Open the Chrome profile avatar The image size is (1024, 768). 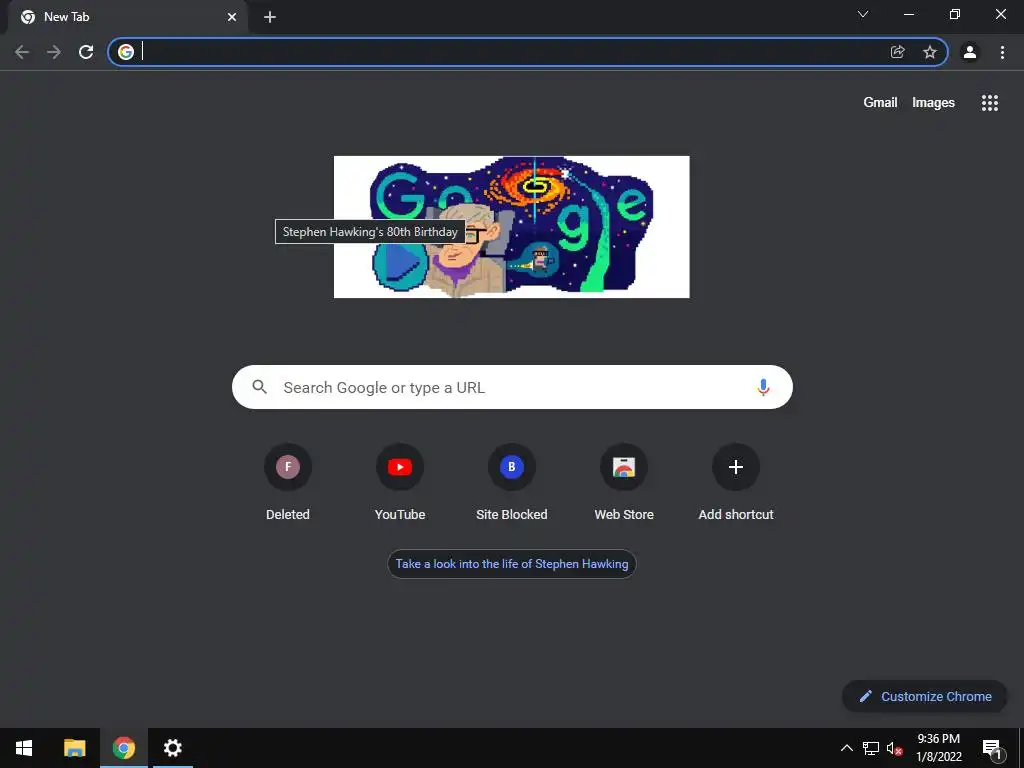970,52
